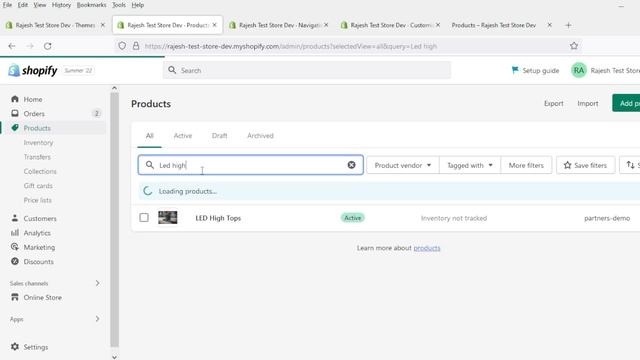
Task: Expand the Sales channels section chevron
Action: [97, 283]
